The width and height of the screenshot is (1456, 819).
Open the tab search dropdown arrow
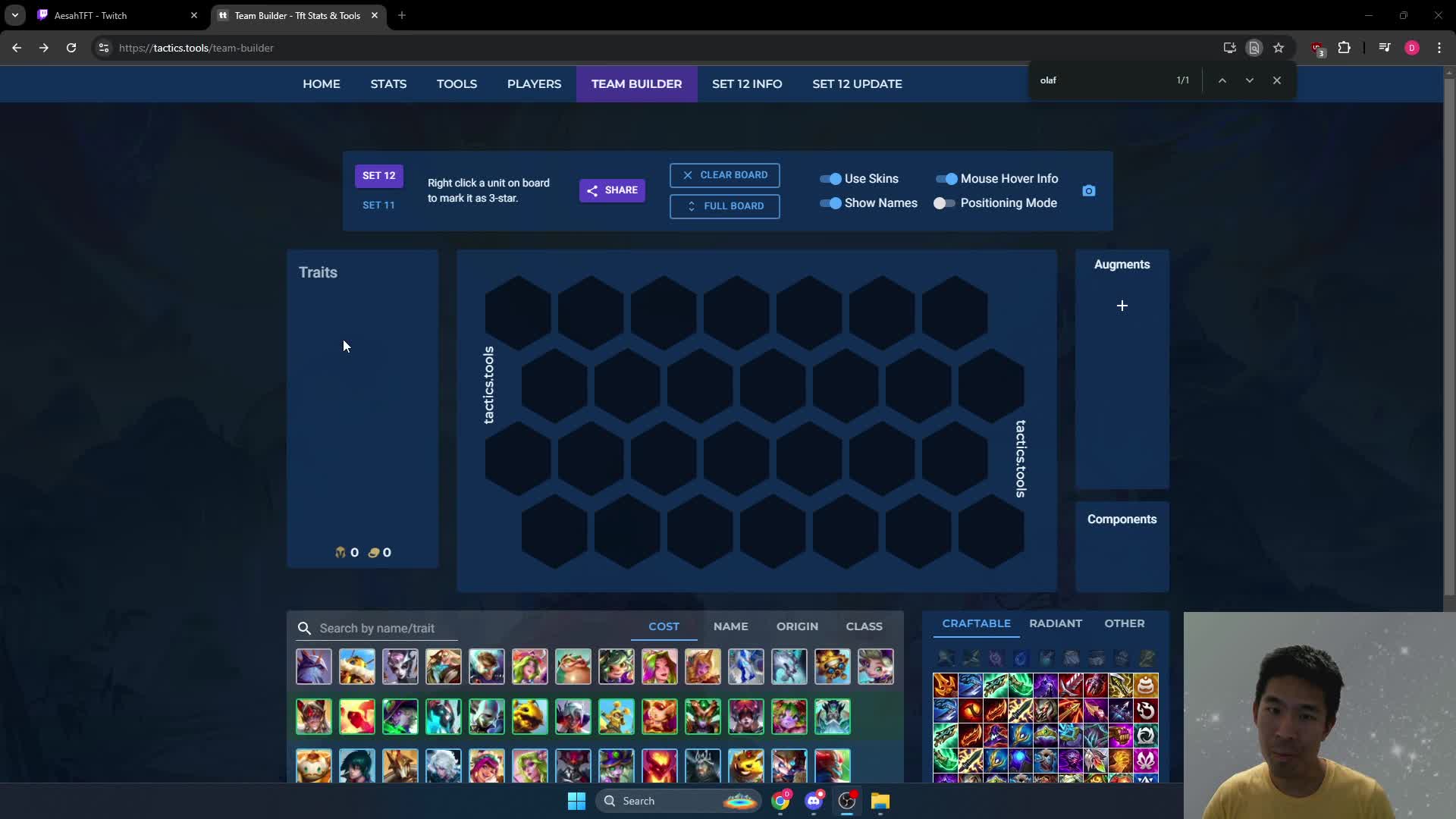pyautogui.click(x=15, y=15)
